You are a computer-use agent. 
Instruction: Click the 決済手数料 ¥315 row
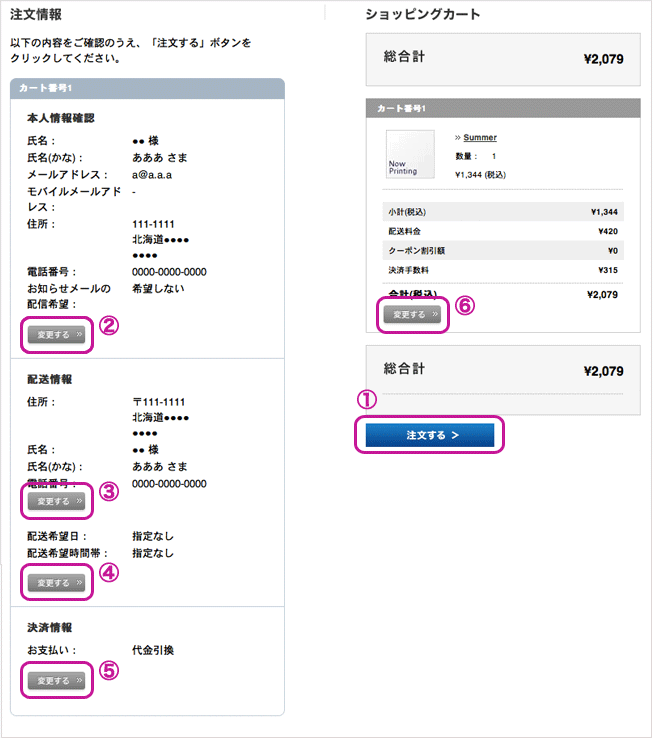pyautogui.click(x=503, y=270)
